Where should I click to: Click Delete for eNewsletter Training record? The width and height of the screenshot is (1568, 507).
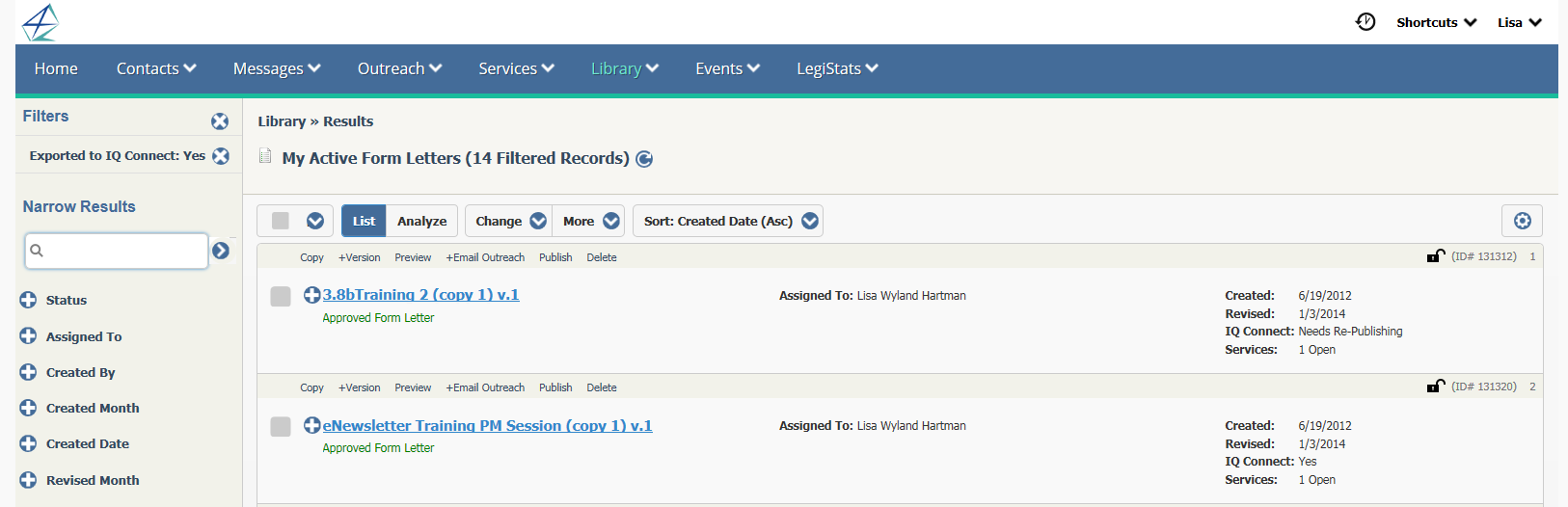point(602,387)
